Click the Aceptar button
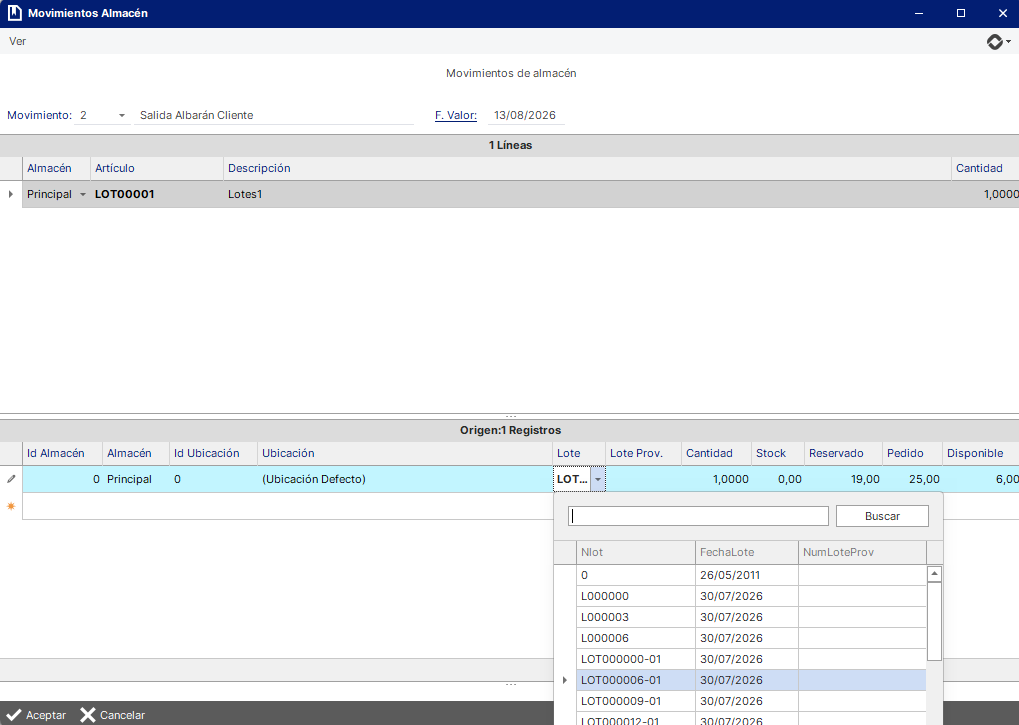 (x=36, y=715)
